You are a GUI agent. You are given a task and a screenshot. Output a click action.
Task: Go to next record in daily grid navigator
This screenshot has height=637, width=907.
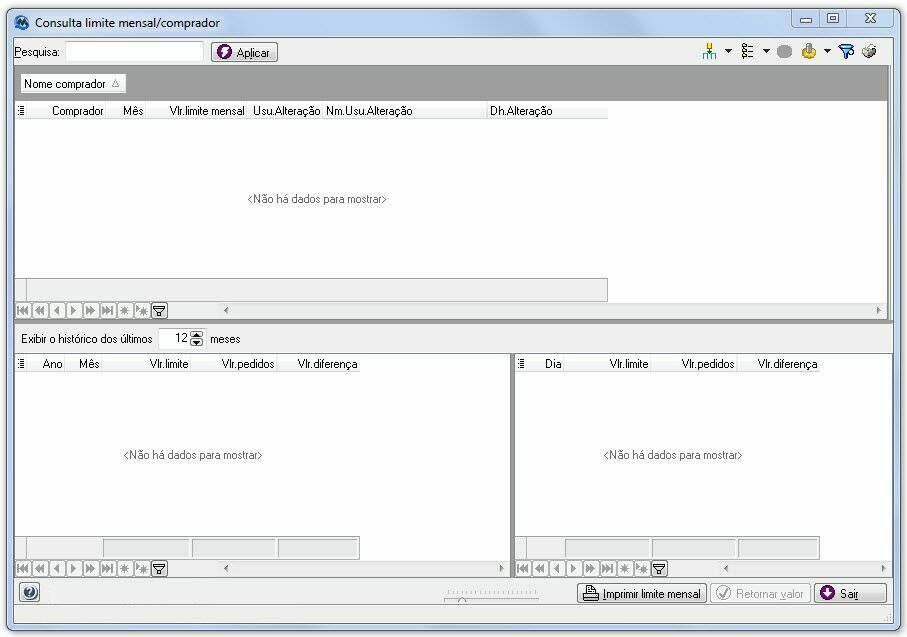click(573, 569)
